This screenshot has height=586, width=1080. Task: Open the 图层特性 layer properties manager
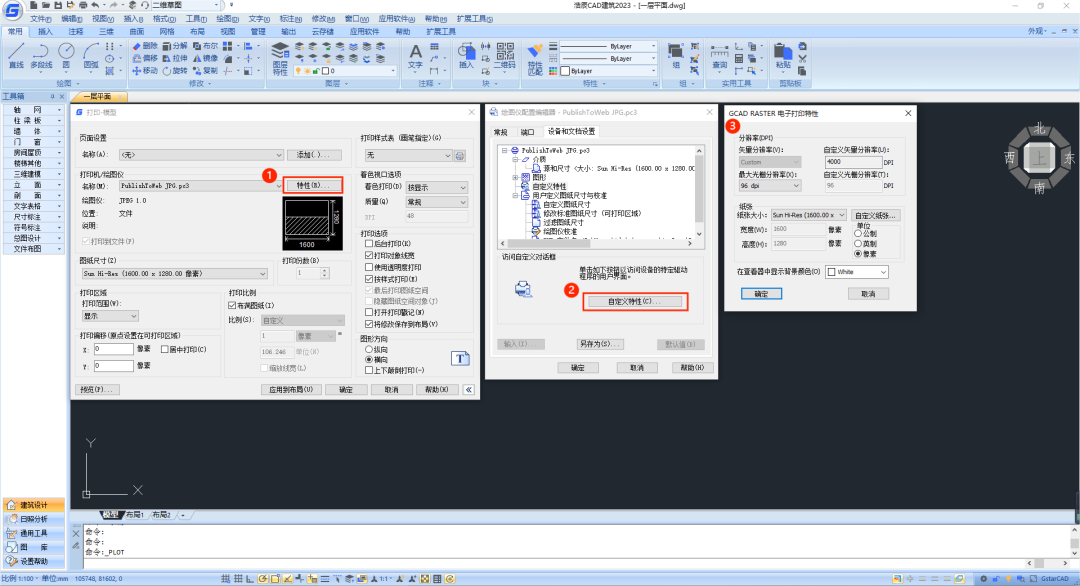click(x=280, y=59)
